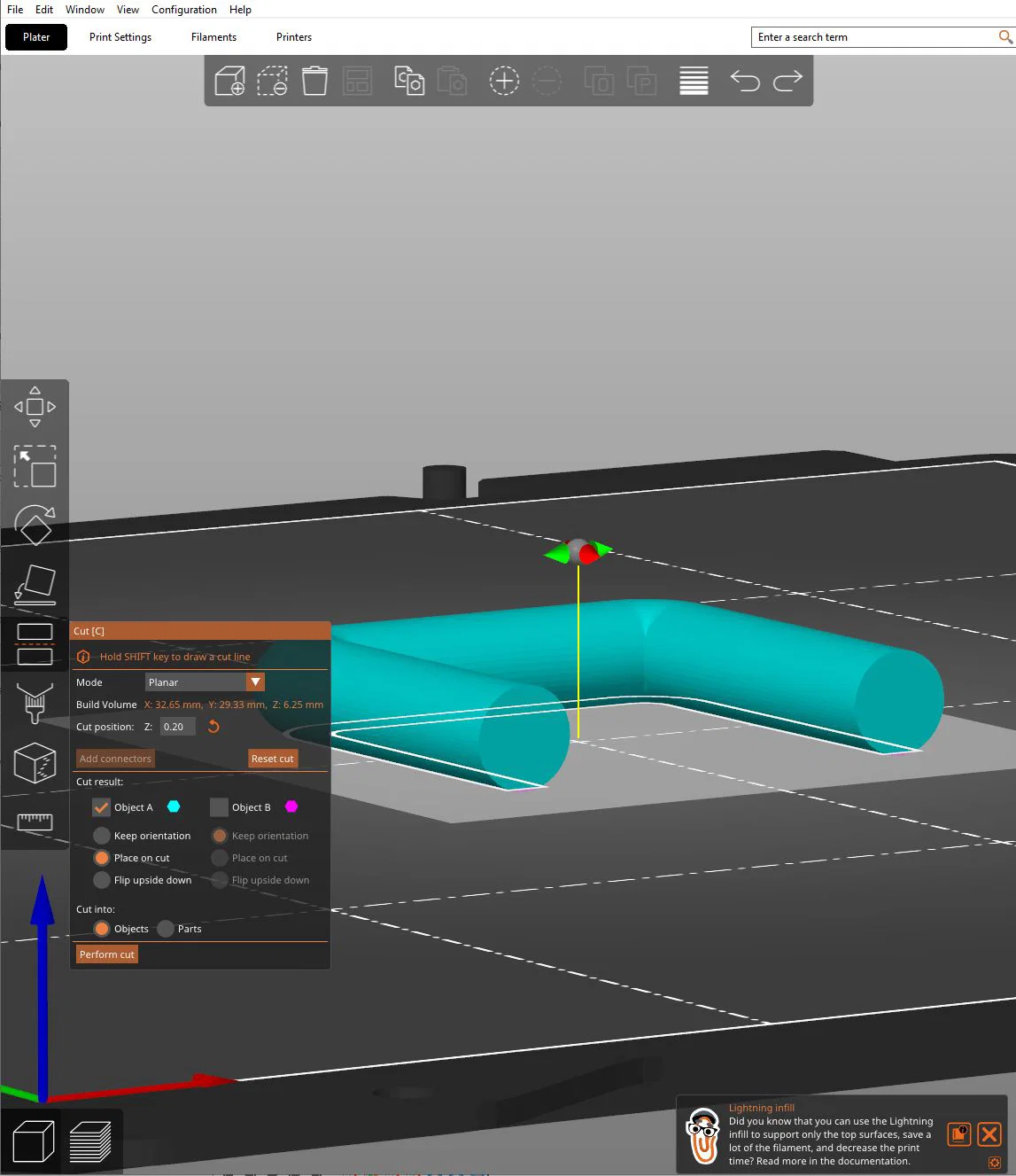This screenshot has height=1176, width=1016.
Task: Click the reset cut position arrow
Action: [x=213, y=727]
